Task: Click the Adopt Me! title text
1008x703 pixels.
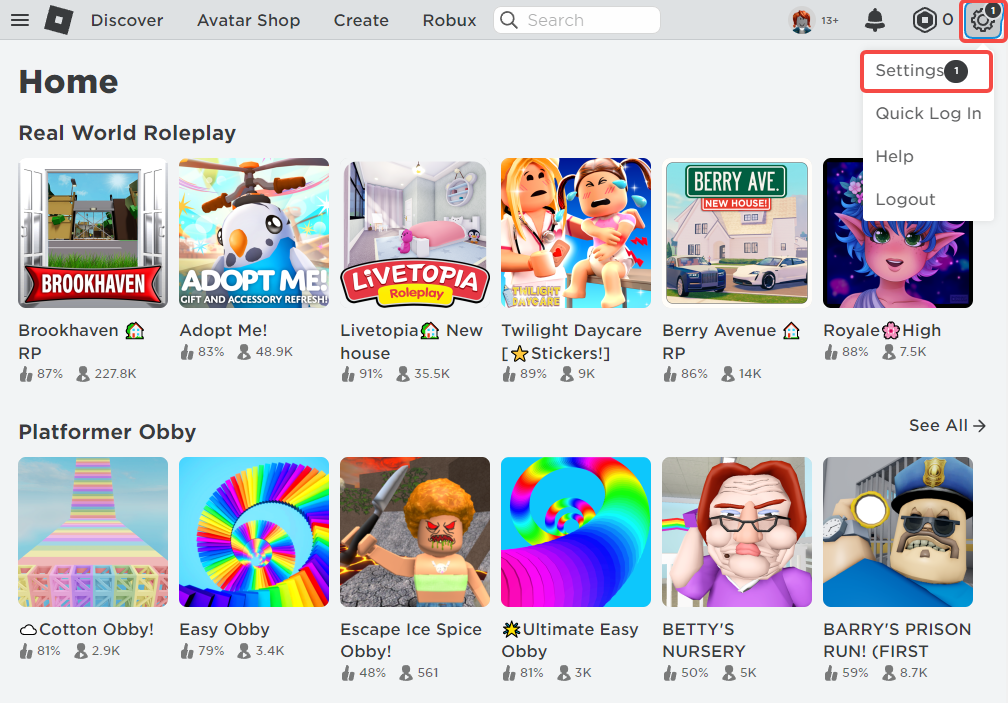Action: [223, 330]
